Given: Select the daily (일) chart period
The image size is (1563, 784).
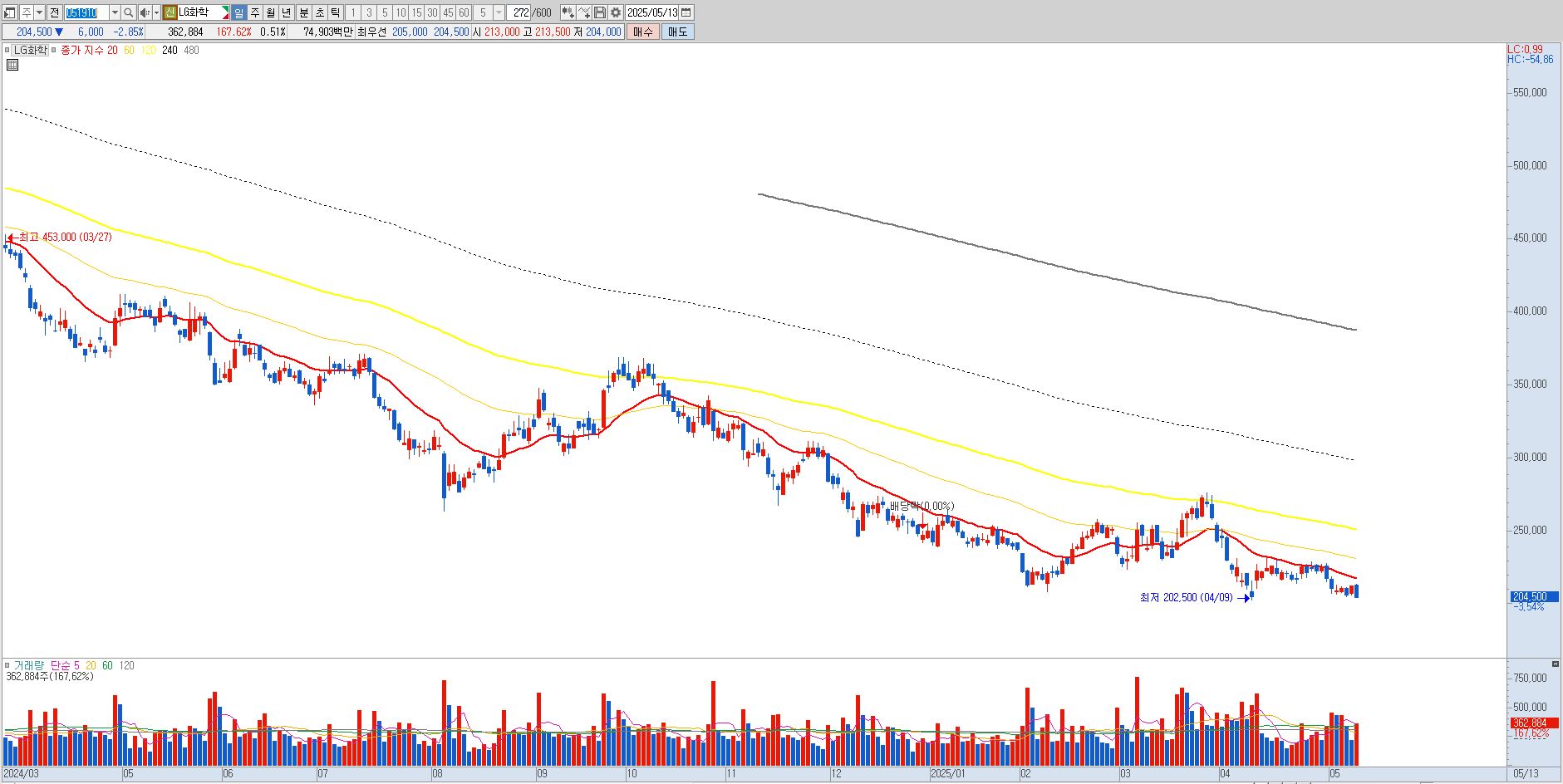Looking at the screenshot, I should click(x=239, y=12).
